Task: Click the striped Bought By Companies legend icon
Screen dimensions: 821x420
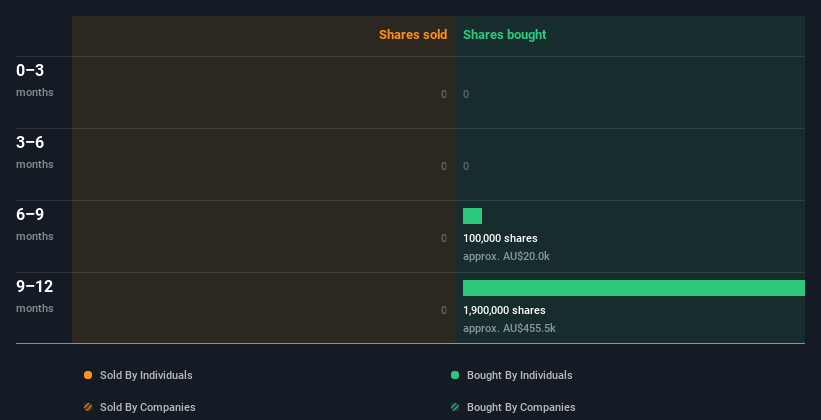Action: [x=454, y=407]
